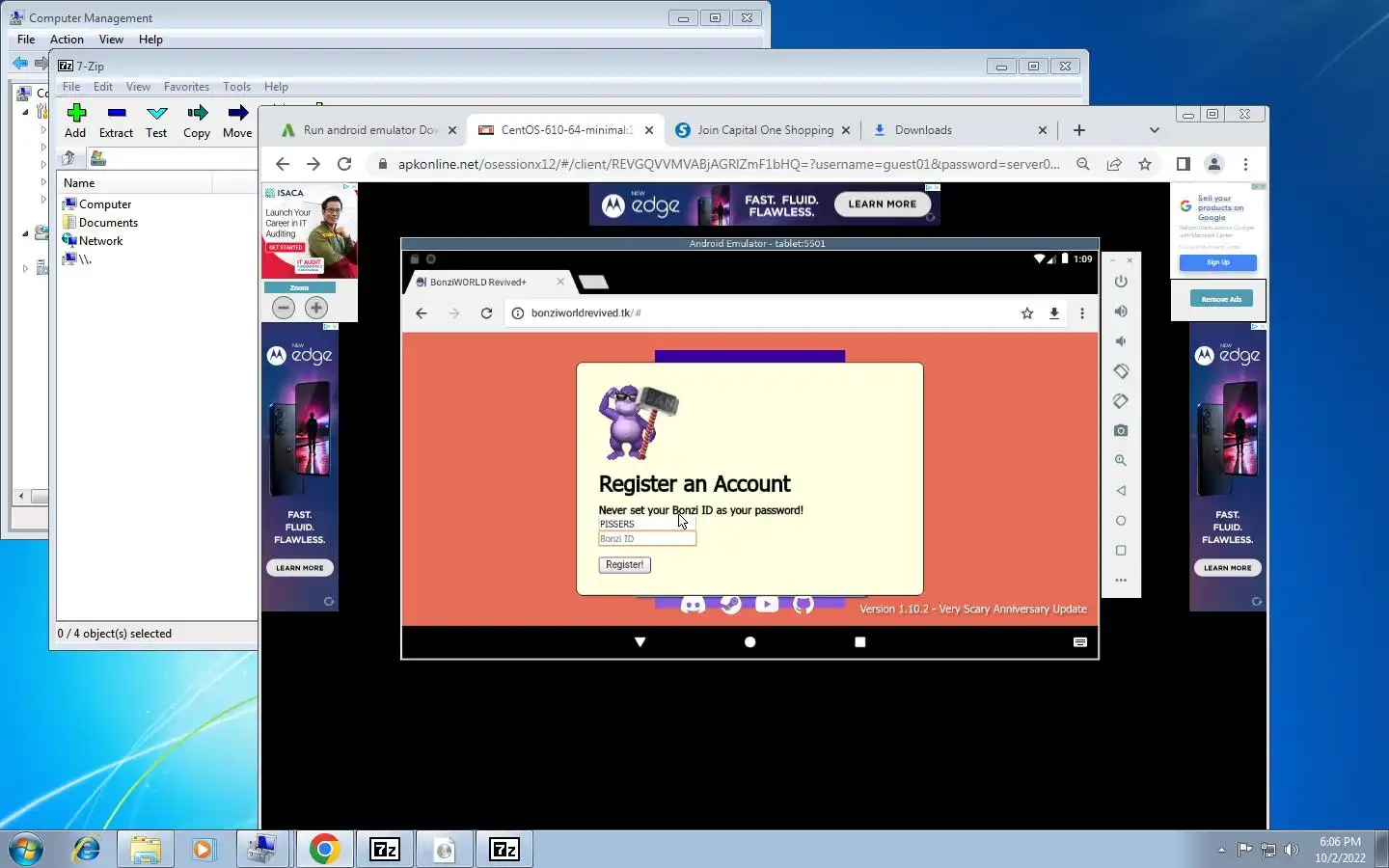The height and width of the screenshot is (868, 1389).
Task: Open the YouTube icon link
Action: (x=767, y=605)
